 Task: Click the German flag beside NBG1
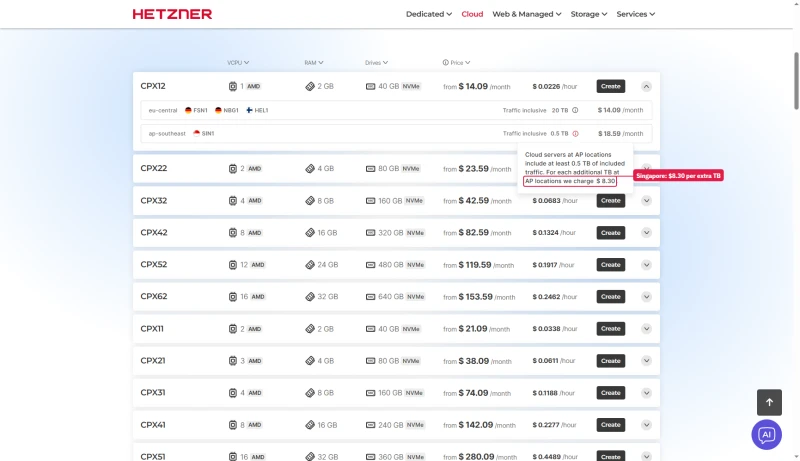[218, 110]
